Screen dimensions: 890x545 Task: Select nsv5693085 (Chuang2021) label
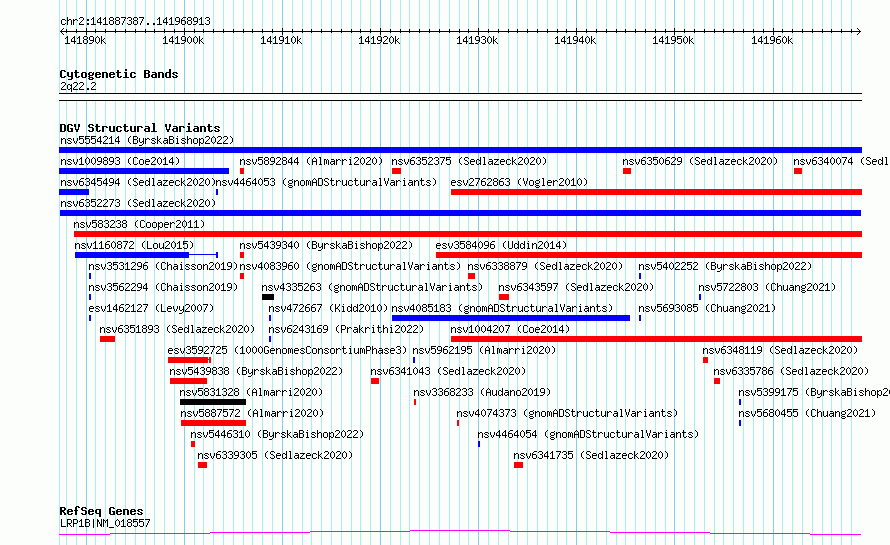click(x=707, y=308)
